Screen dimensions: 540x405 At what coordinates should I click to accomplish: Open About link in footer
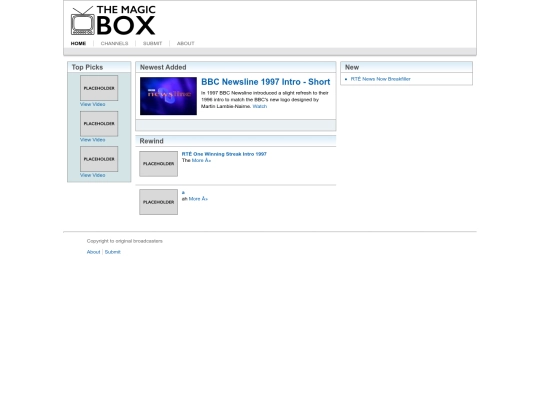click(93, 252)
